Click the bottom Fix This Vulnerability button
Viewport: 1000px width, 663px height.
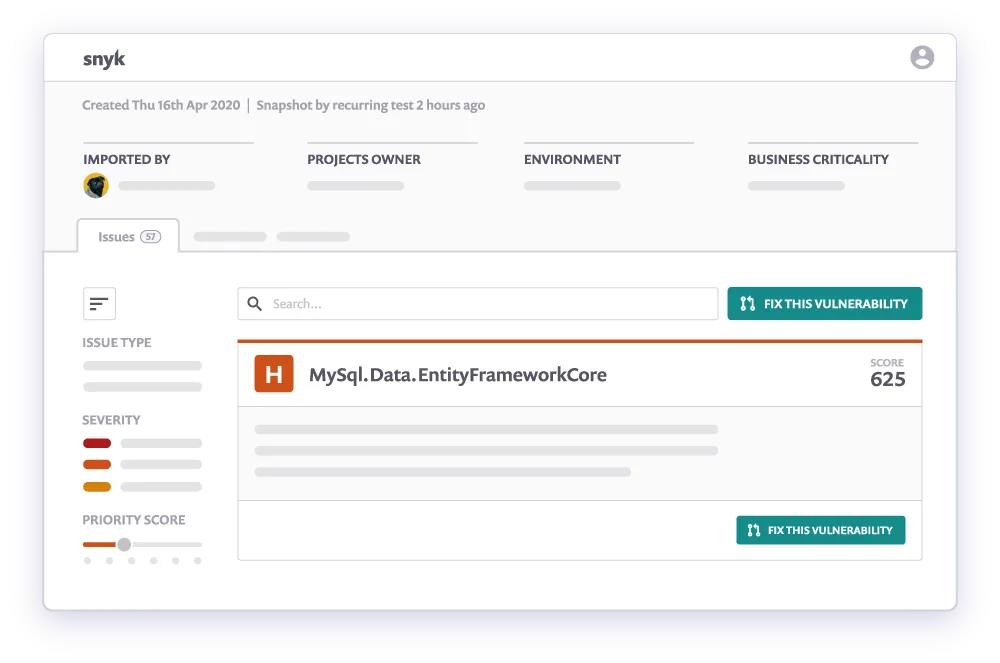(x=820, y=530)
